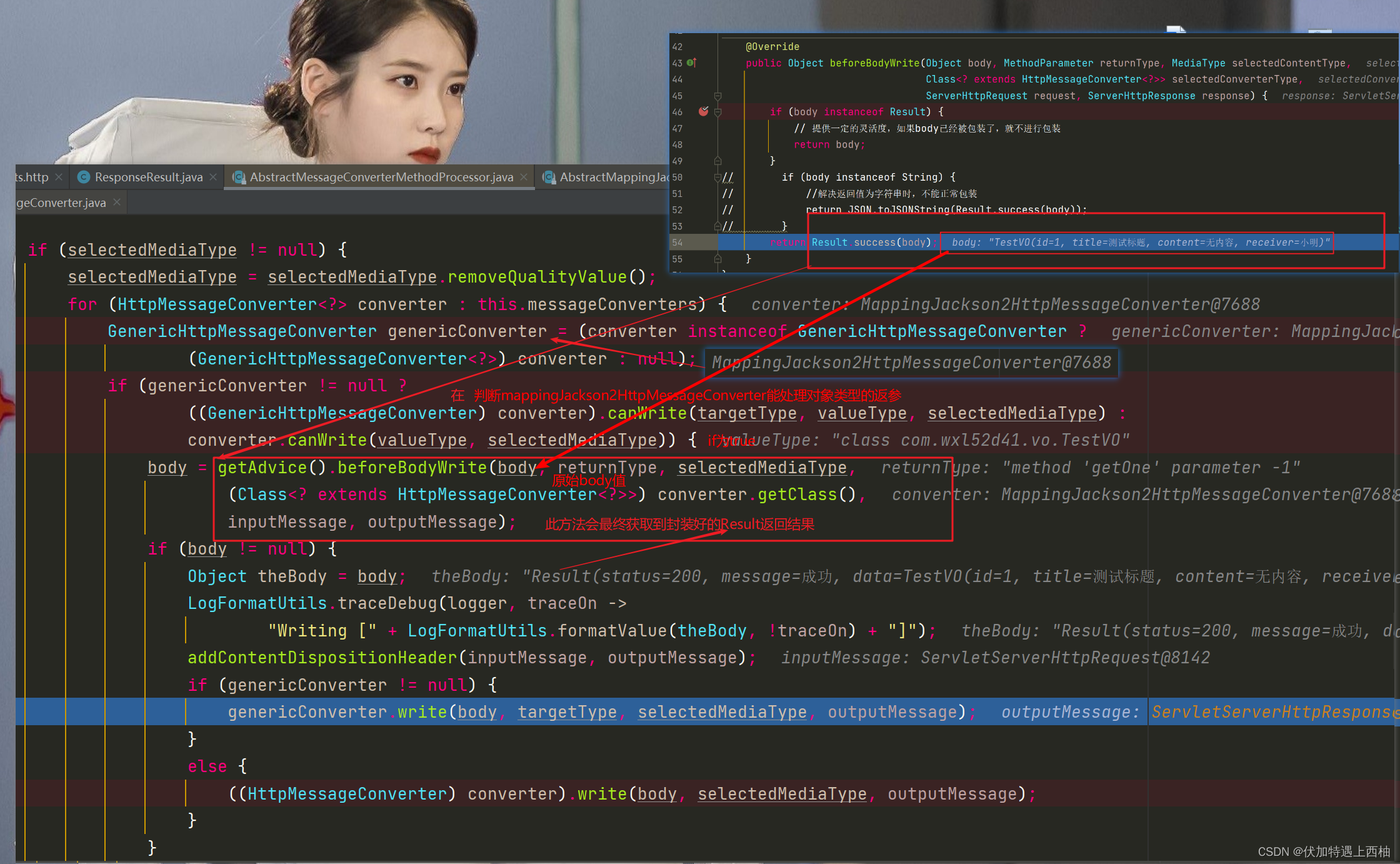Collapse the fold marker at line 45
The height and width of the screenshot is (864, 1400).
coord(717,96)
